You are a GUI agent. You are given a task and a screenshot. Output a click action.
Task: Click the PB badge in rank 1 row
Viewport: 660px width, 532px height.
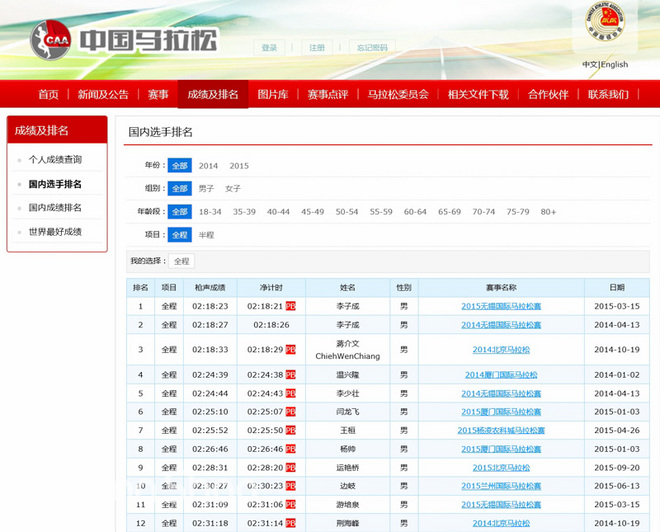(x=290, y=306)
